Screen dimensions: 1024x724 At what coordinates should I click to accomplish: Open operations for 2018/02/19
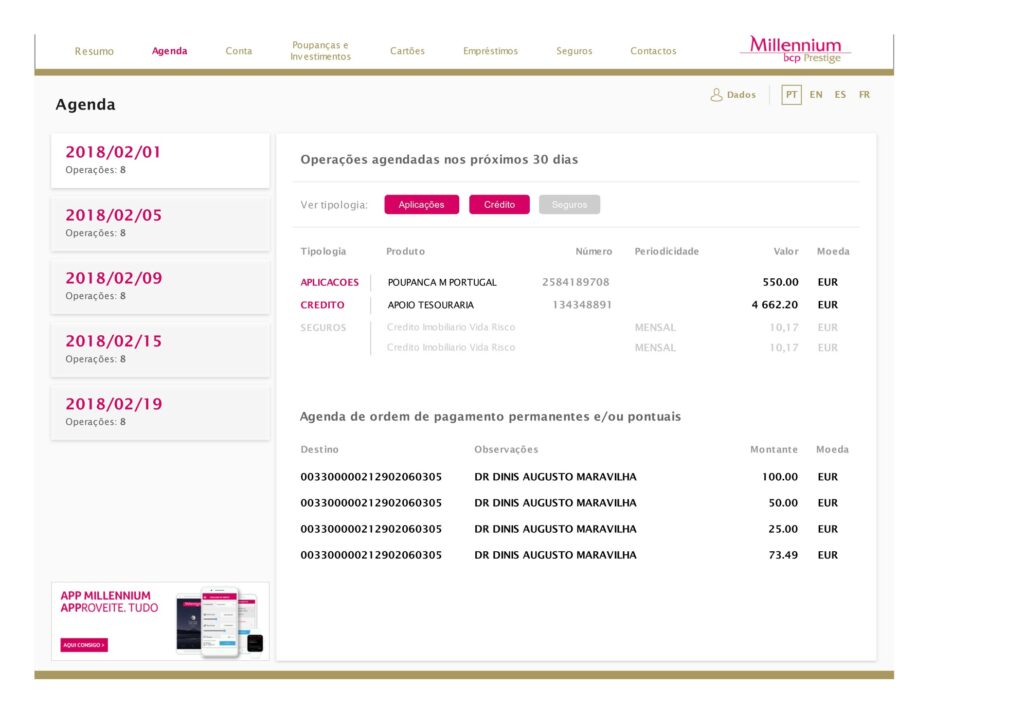click(160, 412)
